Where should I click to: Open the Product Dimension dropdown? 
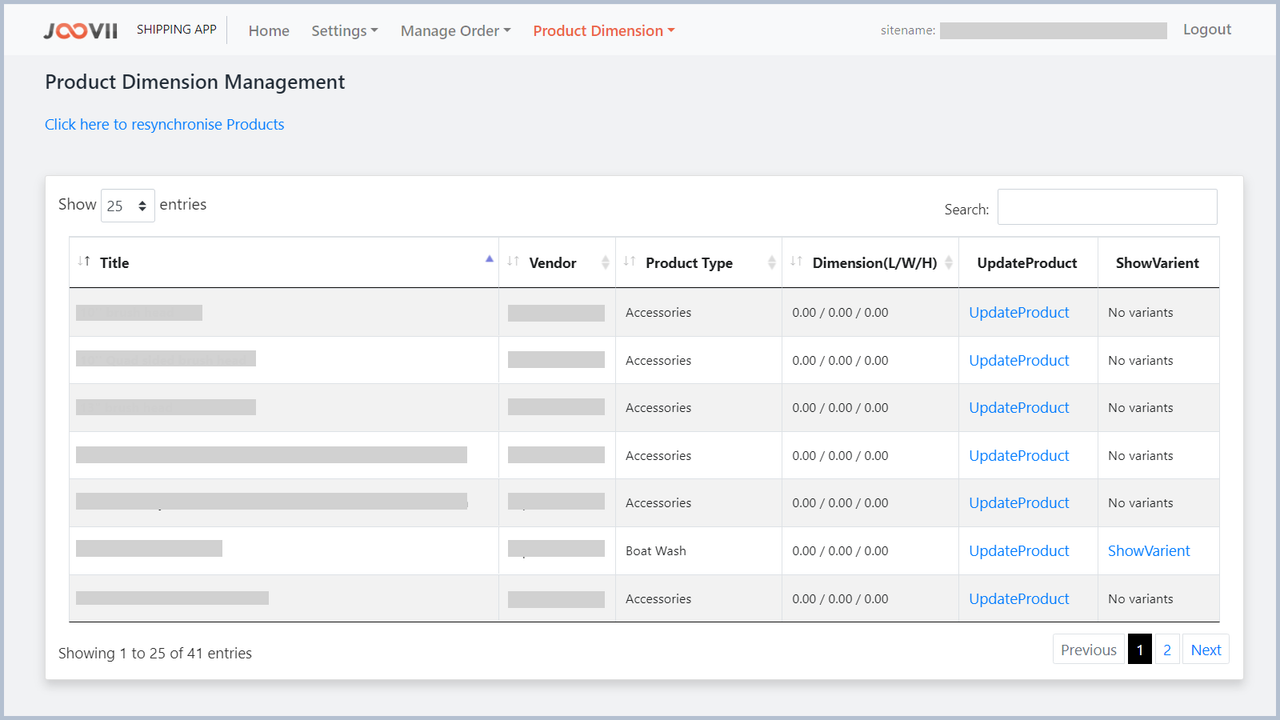point(603,31)
